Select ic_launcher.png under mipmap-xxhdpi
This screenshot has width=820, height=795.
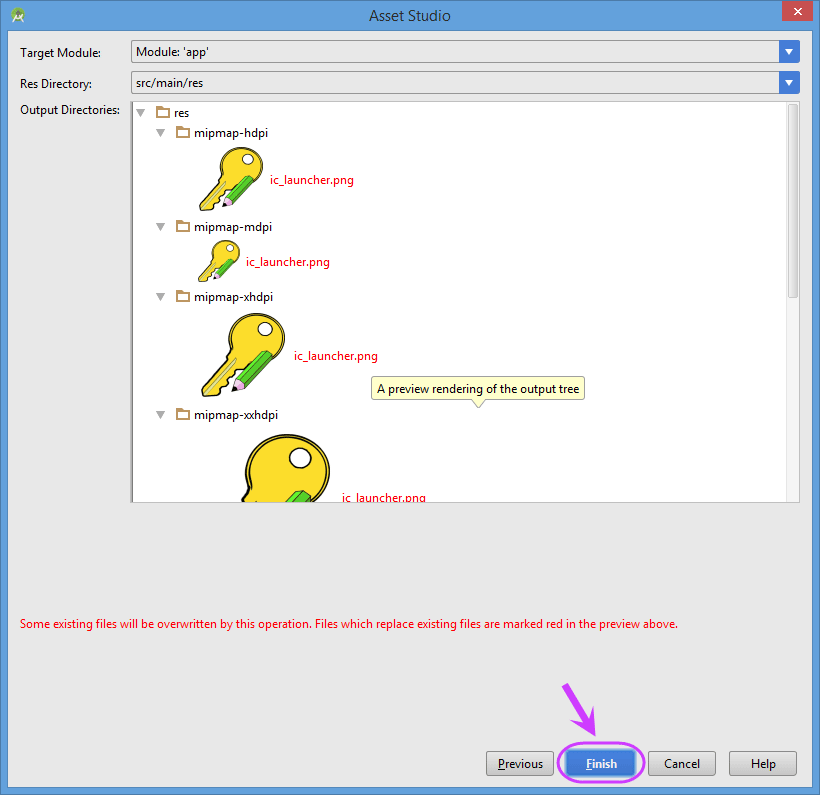(384, 497)
